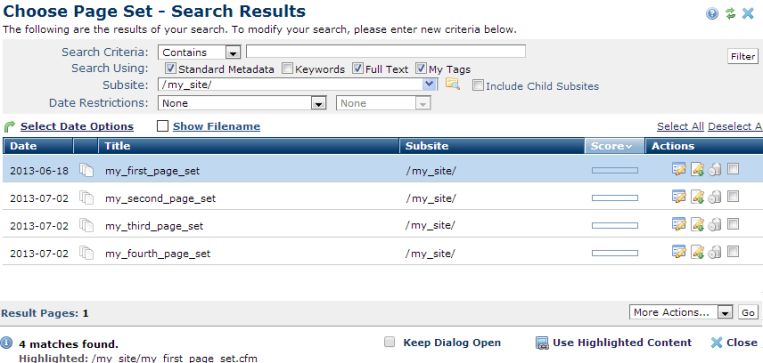Open the Contains search criteria dropdown
Screen dimensions: 763x363
pos(200,52)
